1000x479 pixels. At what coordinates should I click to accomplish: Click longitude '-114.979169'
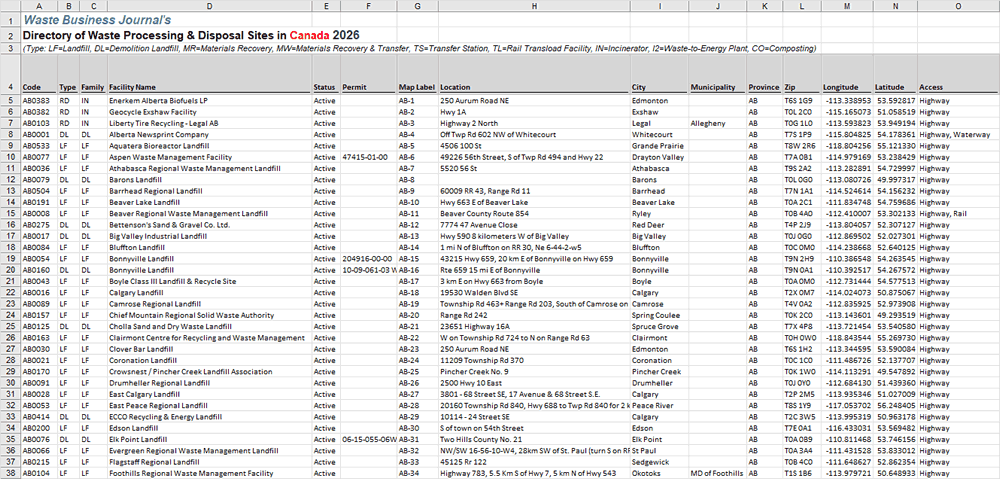847,157
